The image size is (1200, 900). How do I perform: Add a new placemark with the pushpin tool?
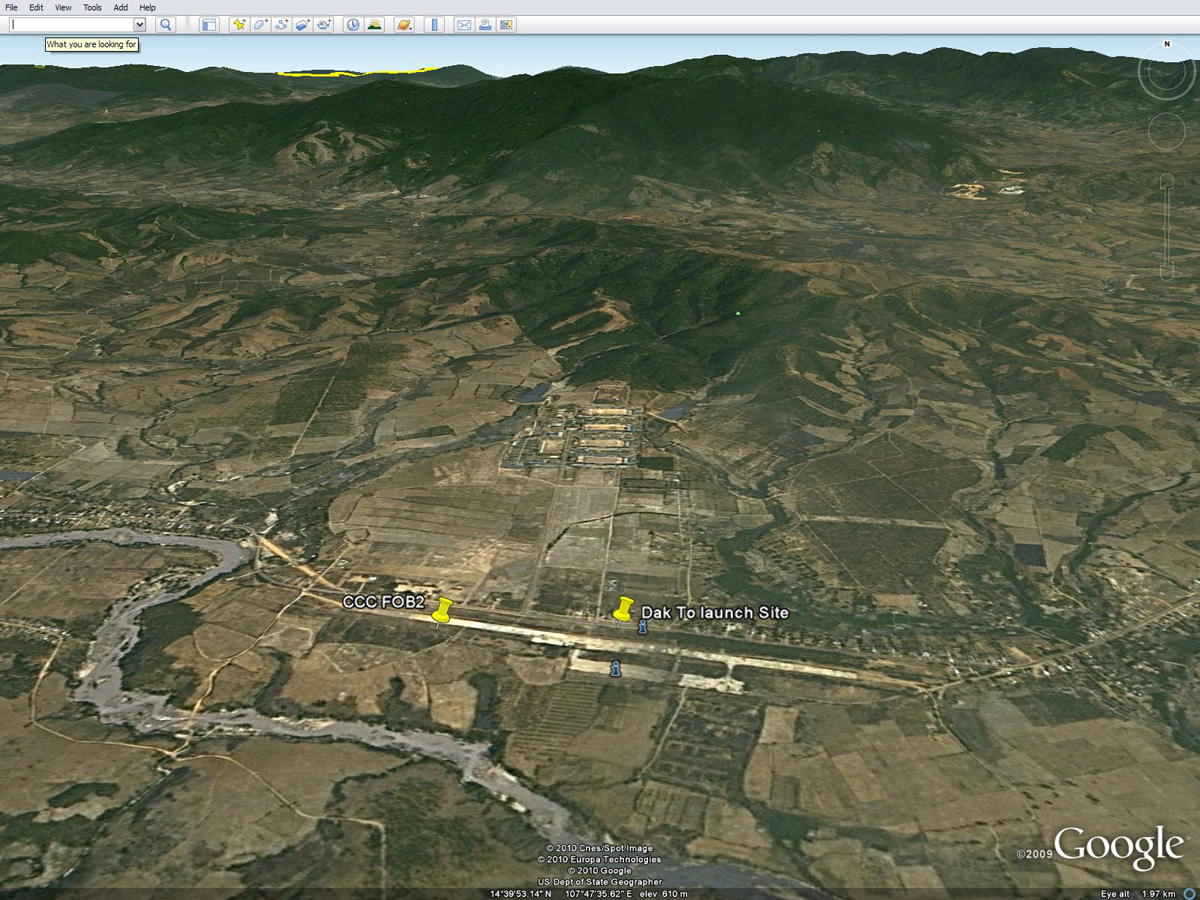pos(239,24)
